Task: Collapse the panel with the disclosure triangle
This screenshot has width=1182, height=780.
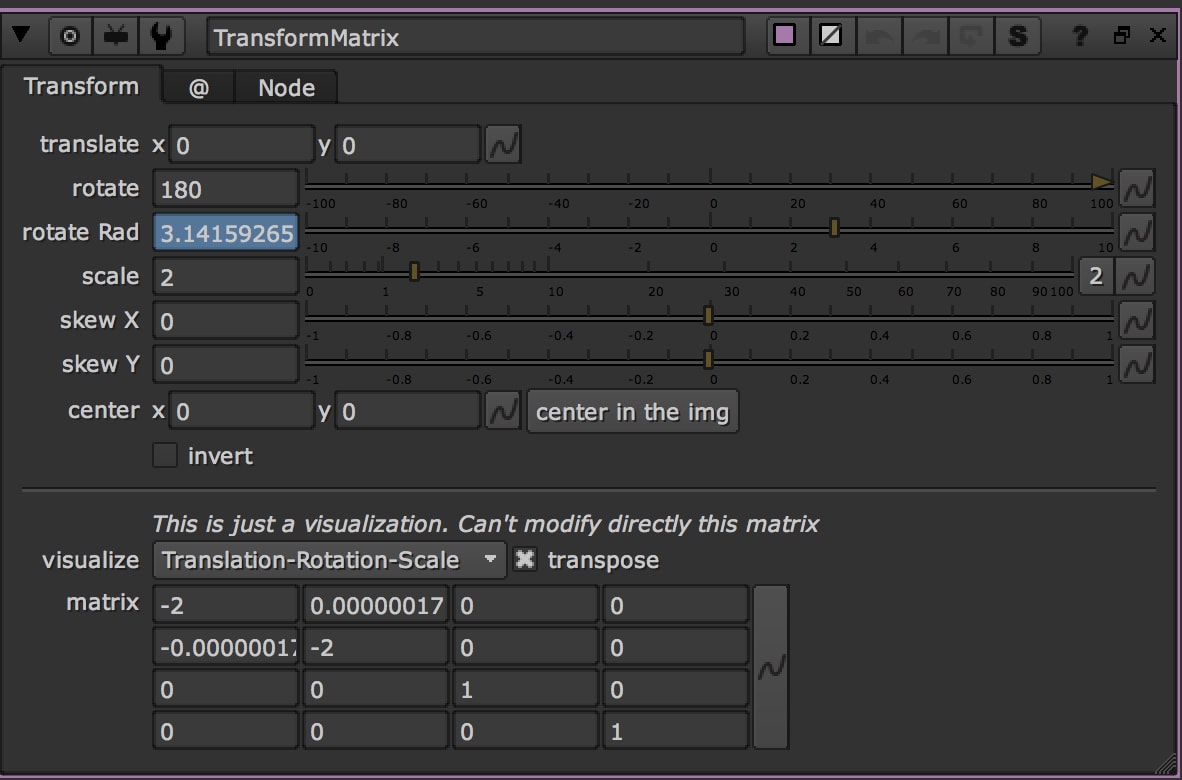Action: pos(20,35)
